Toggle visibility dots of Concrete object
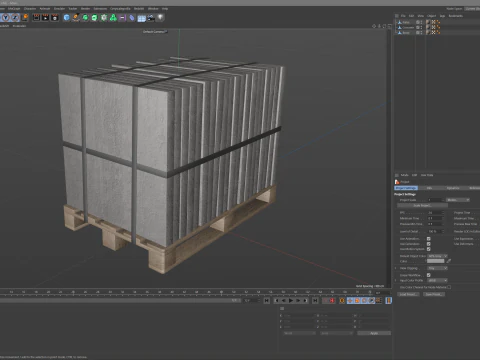480x360 pixels. click(421, 27)
